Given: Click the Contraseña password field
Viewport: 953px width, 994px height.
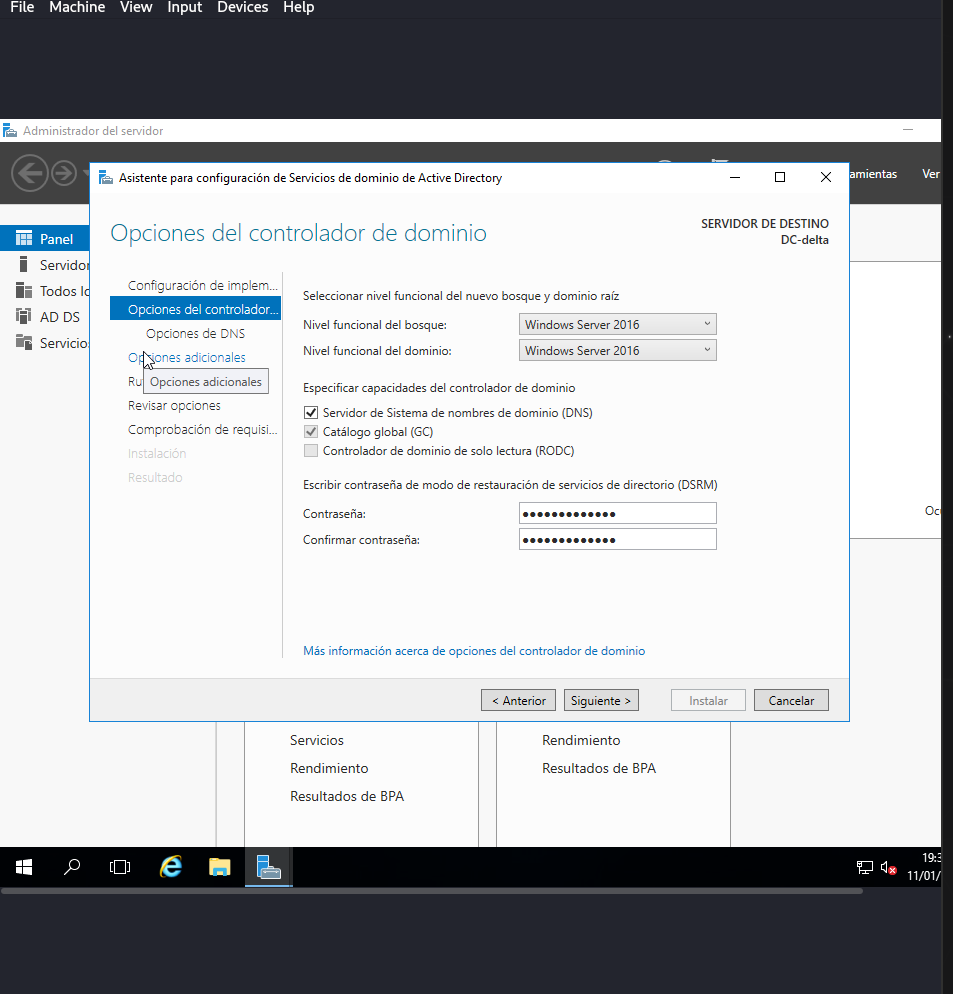Looking at the screenshot, I should tap(618, 513).
